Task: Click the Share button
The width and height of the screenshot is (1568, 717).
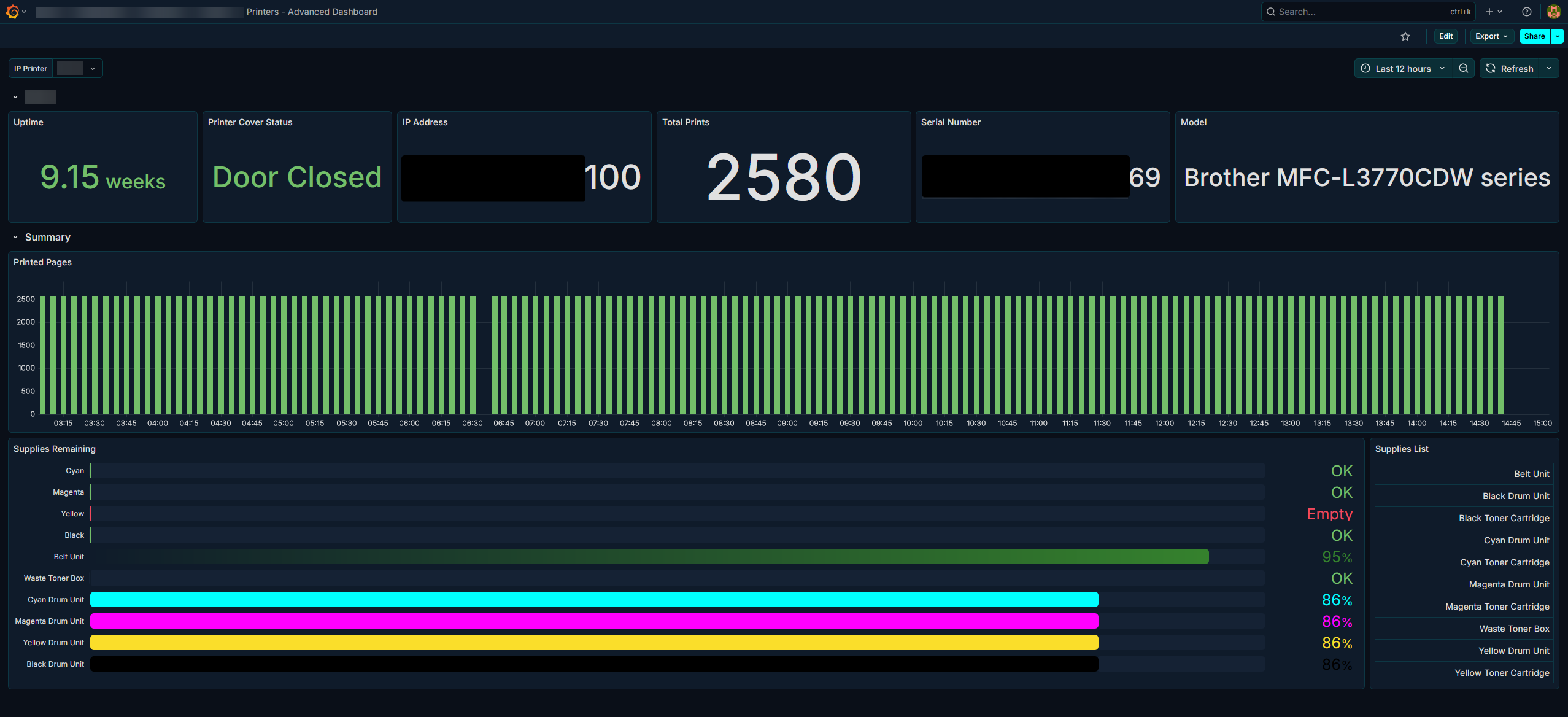Action: [x=1534, y=36]
